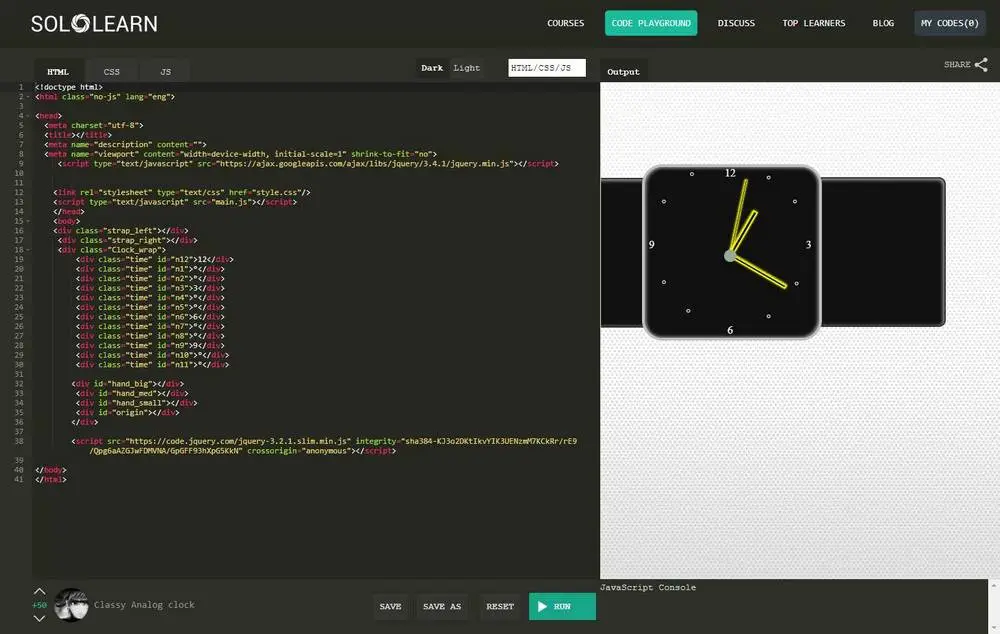Click the code line with id "n12"
Viewport: 1000px width, 634px height.
(x=154, y=260)
